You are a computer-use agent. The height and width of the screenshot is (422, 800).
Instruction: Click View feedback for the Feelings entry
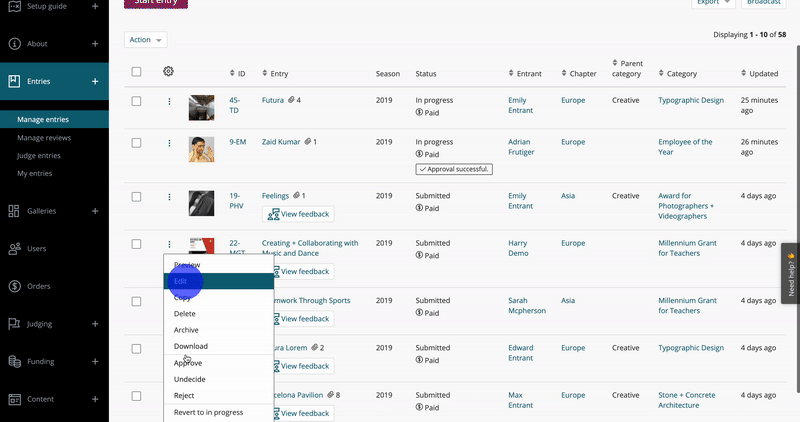click(298, 214)
